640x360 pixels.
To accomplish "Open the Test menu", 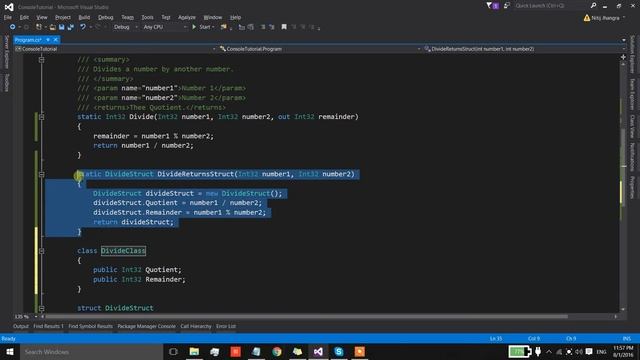I will pos(166,18).
